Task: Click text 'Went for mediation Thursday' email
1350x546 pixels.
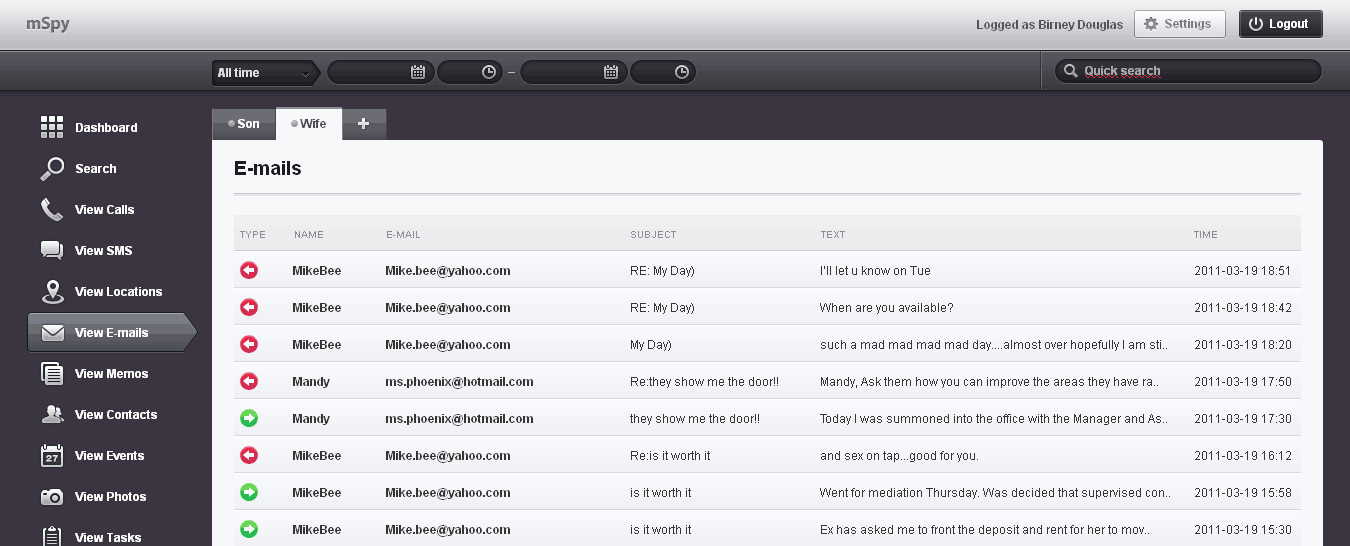Action: click(995, 493)
